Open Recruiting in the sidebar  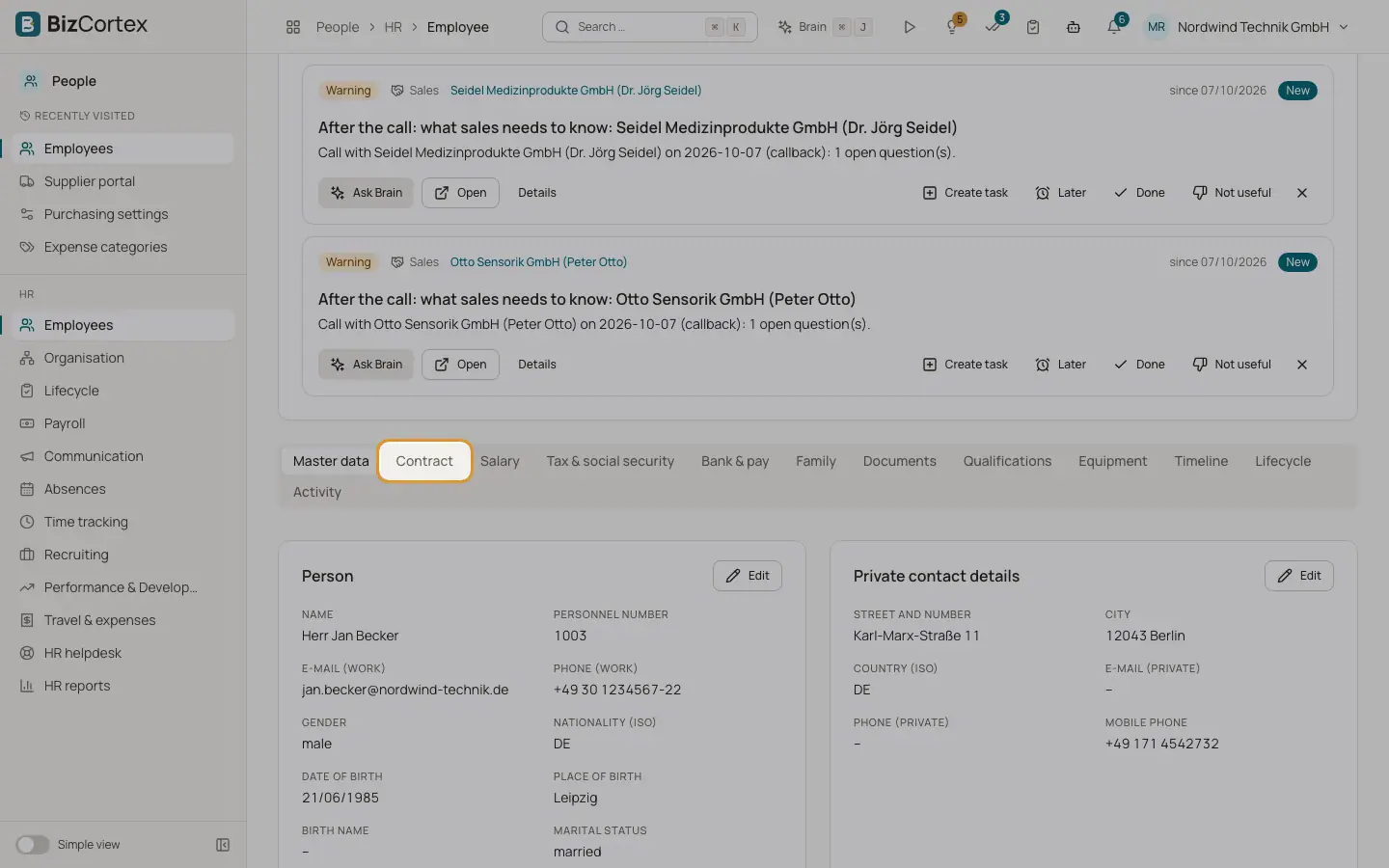(x=123, y=555)
